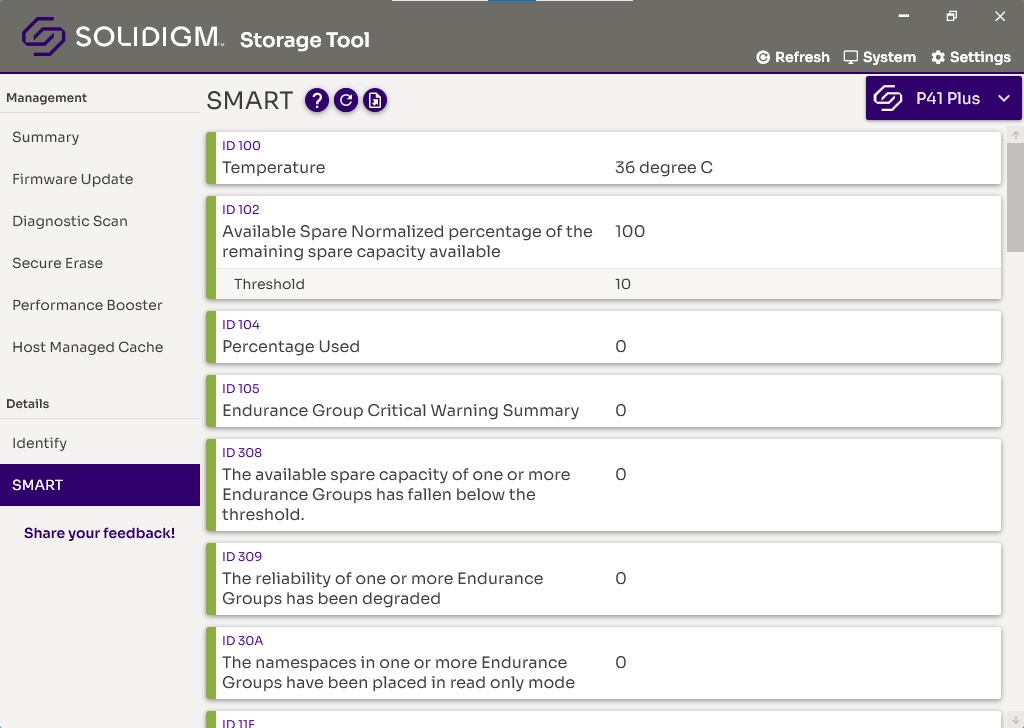This screenshot has height=728, width=1024.
Task: Select the SMART sidebar item
Action: (x=100, y=485)
